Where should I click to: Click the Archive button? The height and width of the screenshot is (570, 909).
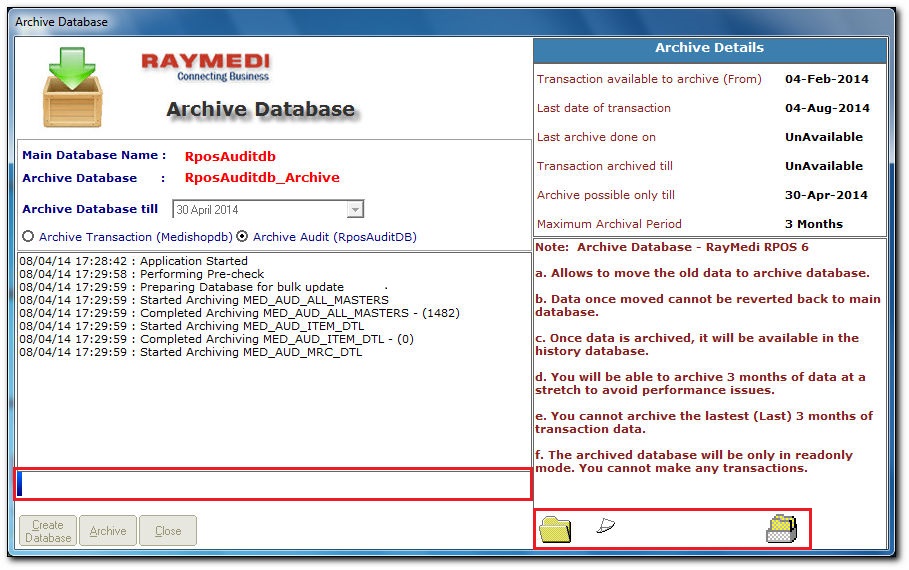108,531
